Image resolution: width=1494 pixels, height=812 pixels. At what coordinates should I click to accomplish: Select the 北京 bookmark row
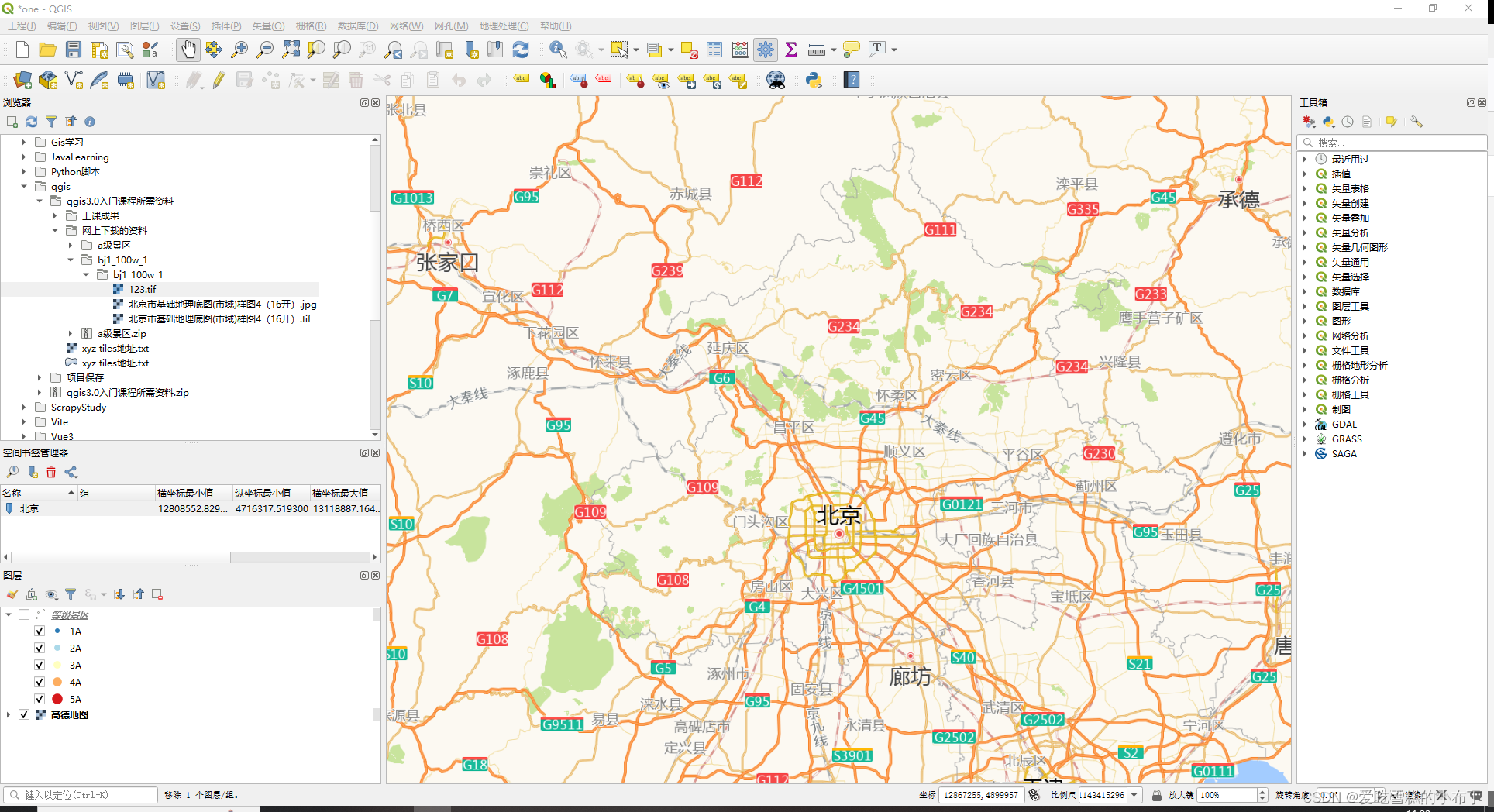(190, 508)
